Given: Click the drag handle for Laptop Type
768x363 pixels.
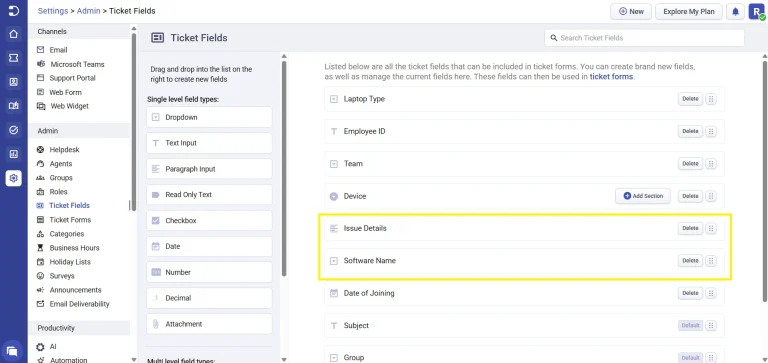Looking at the screenshot, I should 711,99.
